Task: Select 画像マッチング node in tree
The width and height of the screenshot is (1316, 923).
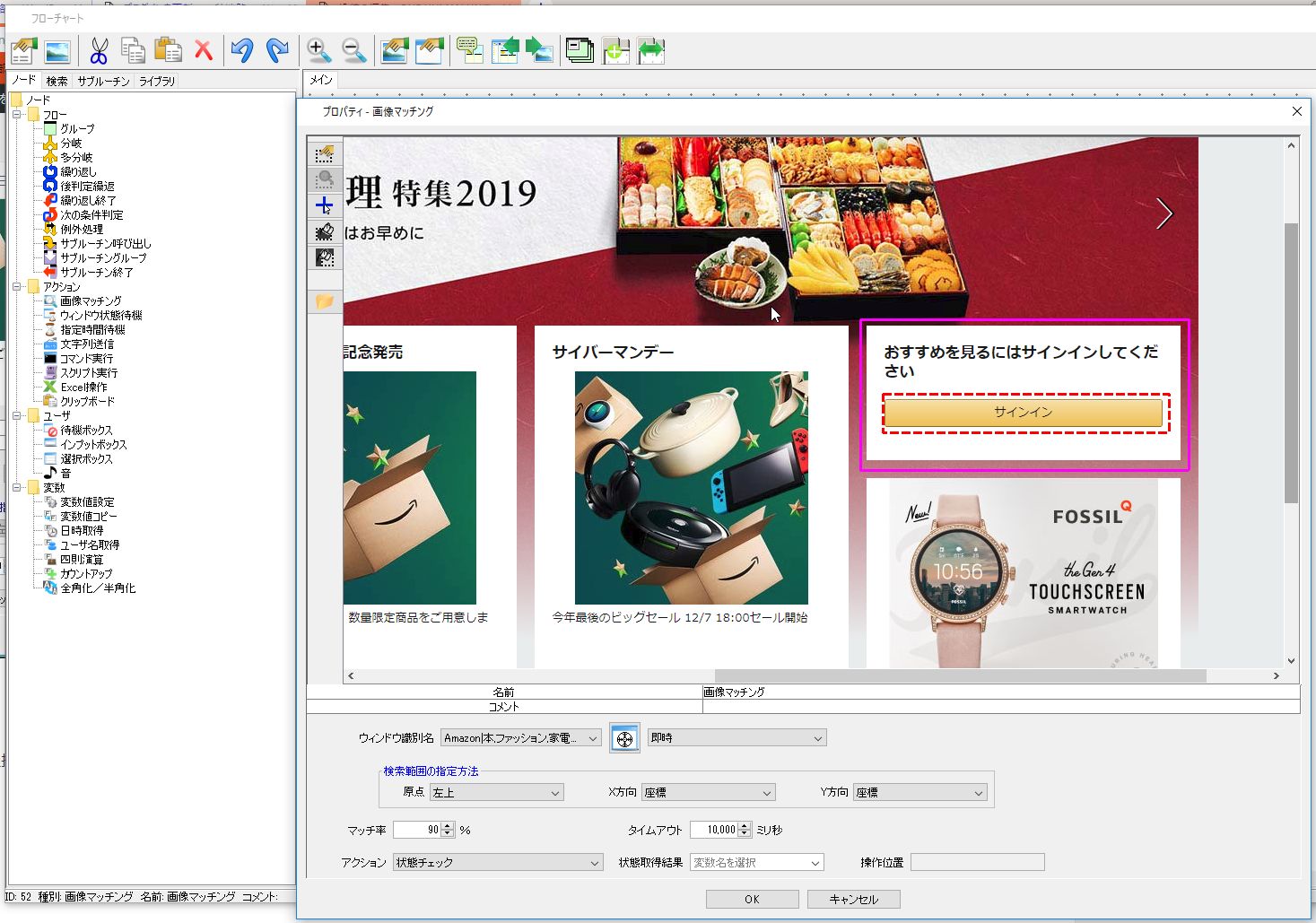Action: [x=91, y=301]
